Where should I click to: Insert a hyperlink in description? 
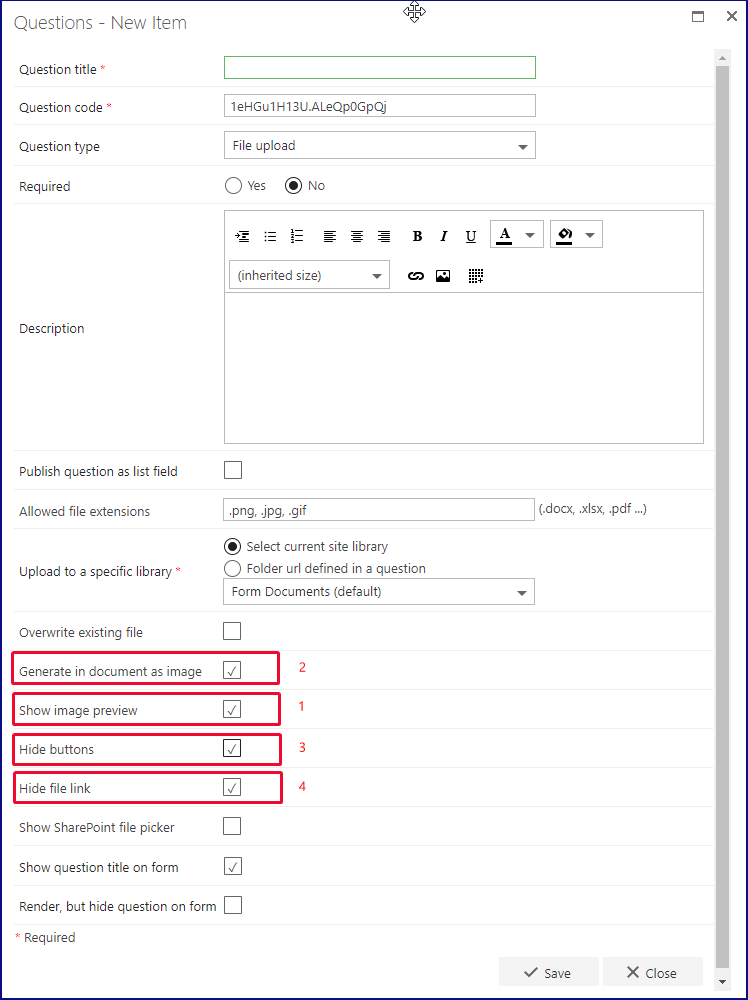coord(416,276)
